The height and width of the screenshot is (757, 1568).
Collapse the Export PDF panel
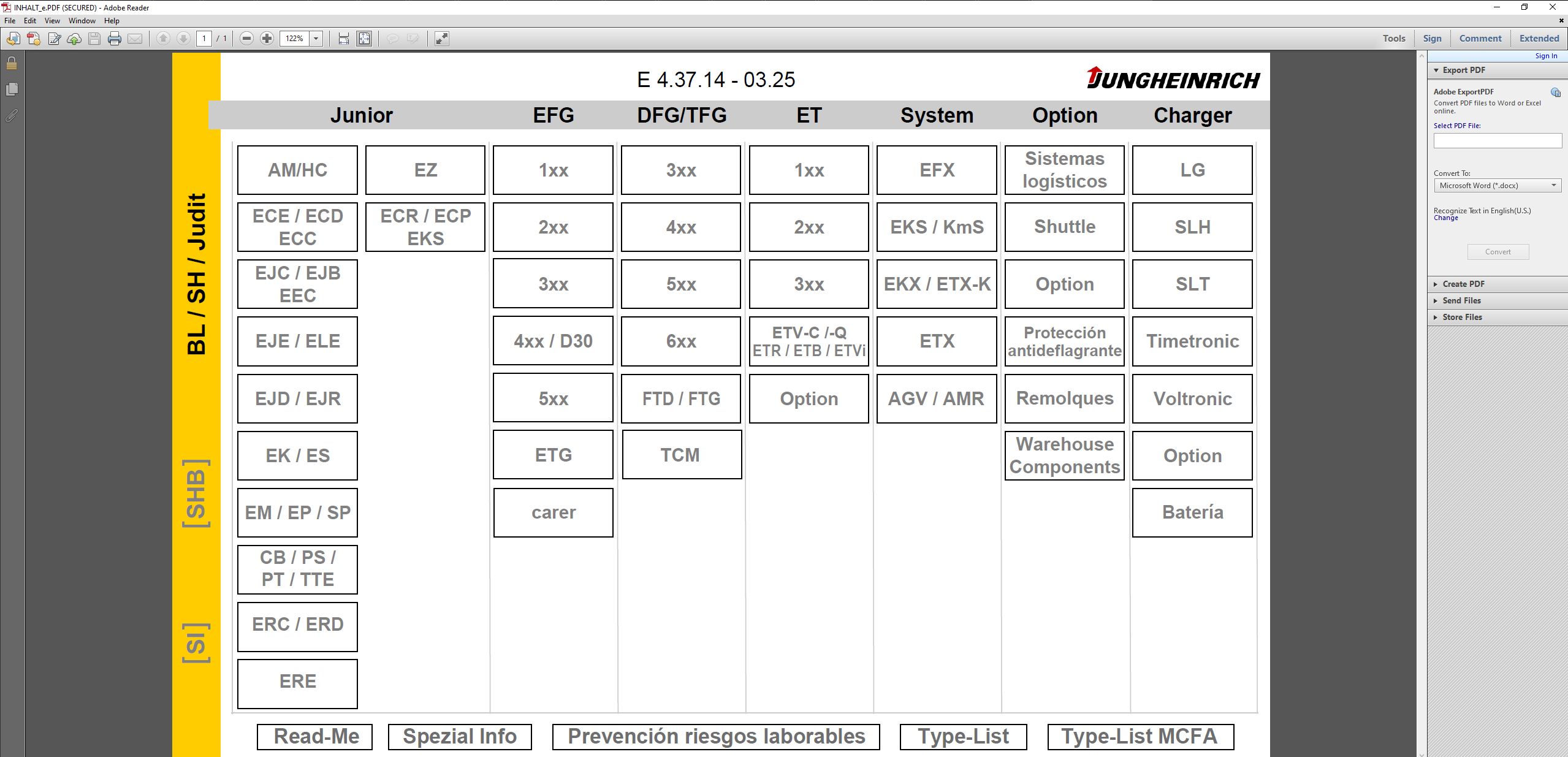[x=1436, y=70]
